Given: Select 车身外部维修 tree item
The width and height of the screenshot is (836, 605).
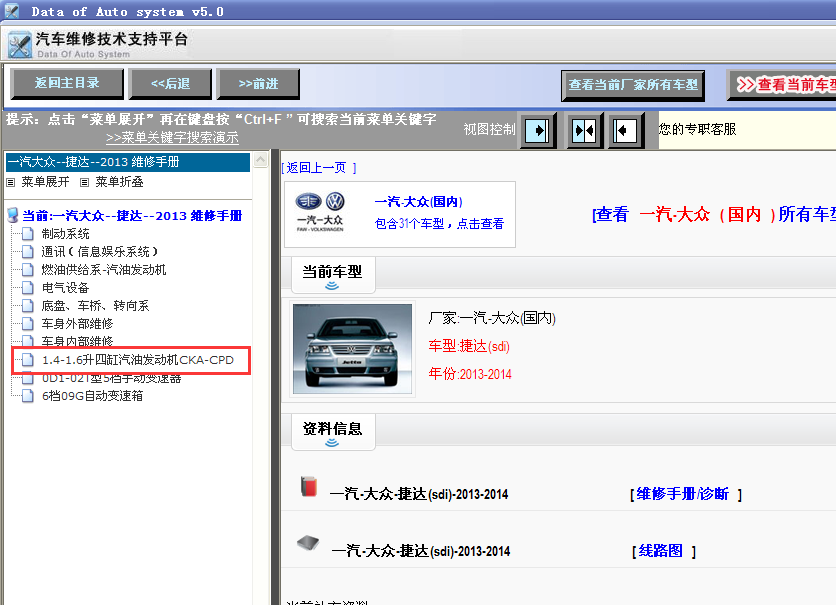Looking at the screenshot, I should 77,324.
